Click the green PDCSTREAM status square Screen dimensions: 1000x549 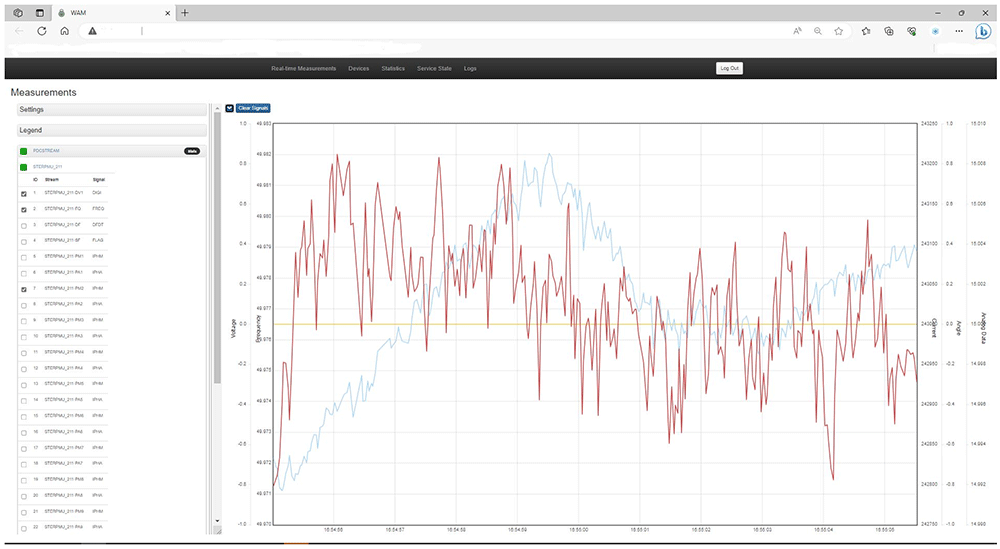tap(24, 151)
